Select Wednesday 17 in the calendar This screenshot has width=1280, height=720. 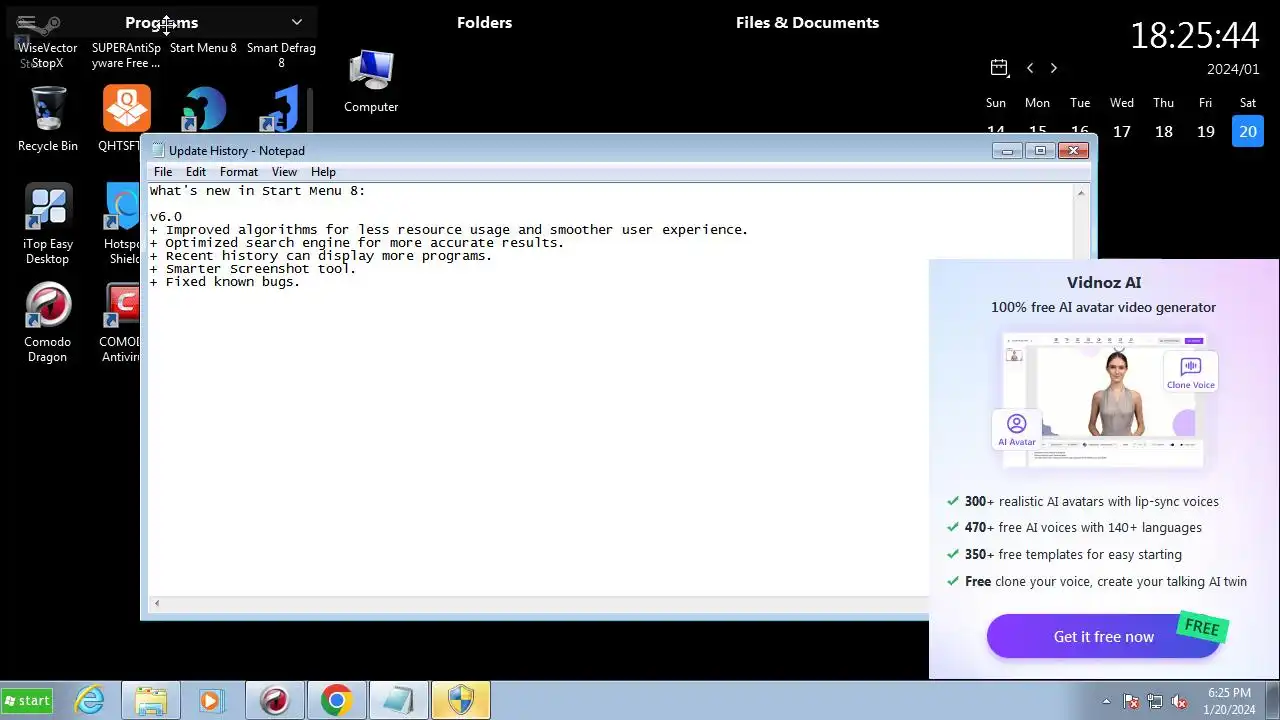pyautogui.click(x=1122, y=131)
